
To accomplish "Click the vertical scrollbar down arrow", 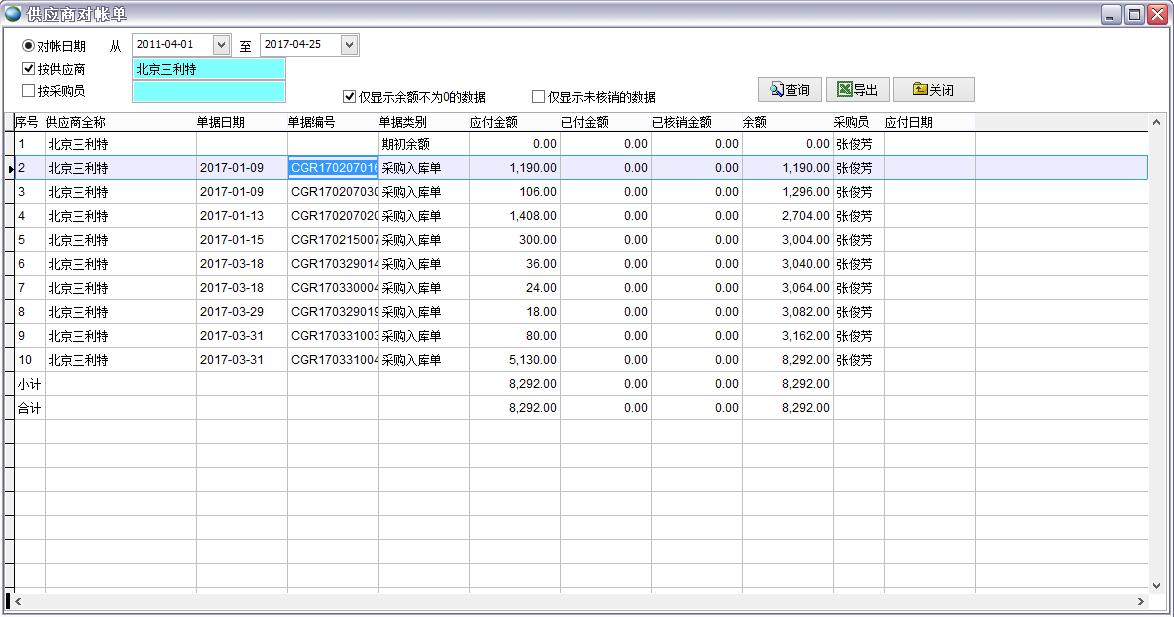I will pos(1157,586).
